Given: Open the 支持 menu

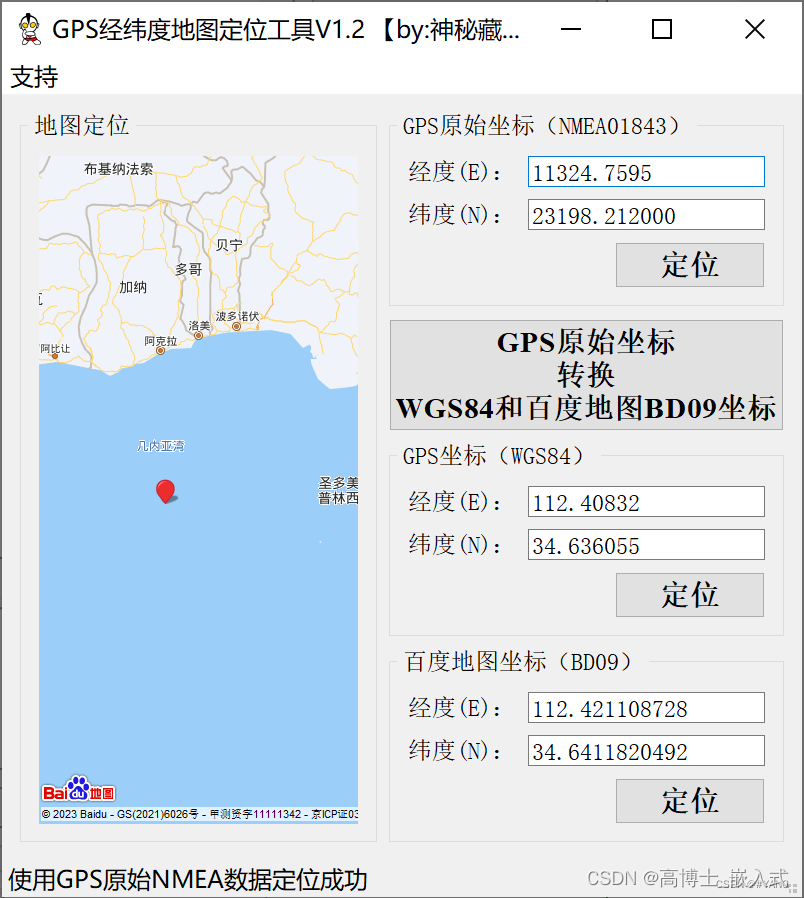Looking at the screenshot, I should coord(34,77).
